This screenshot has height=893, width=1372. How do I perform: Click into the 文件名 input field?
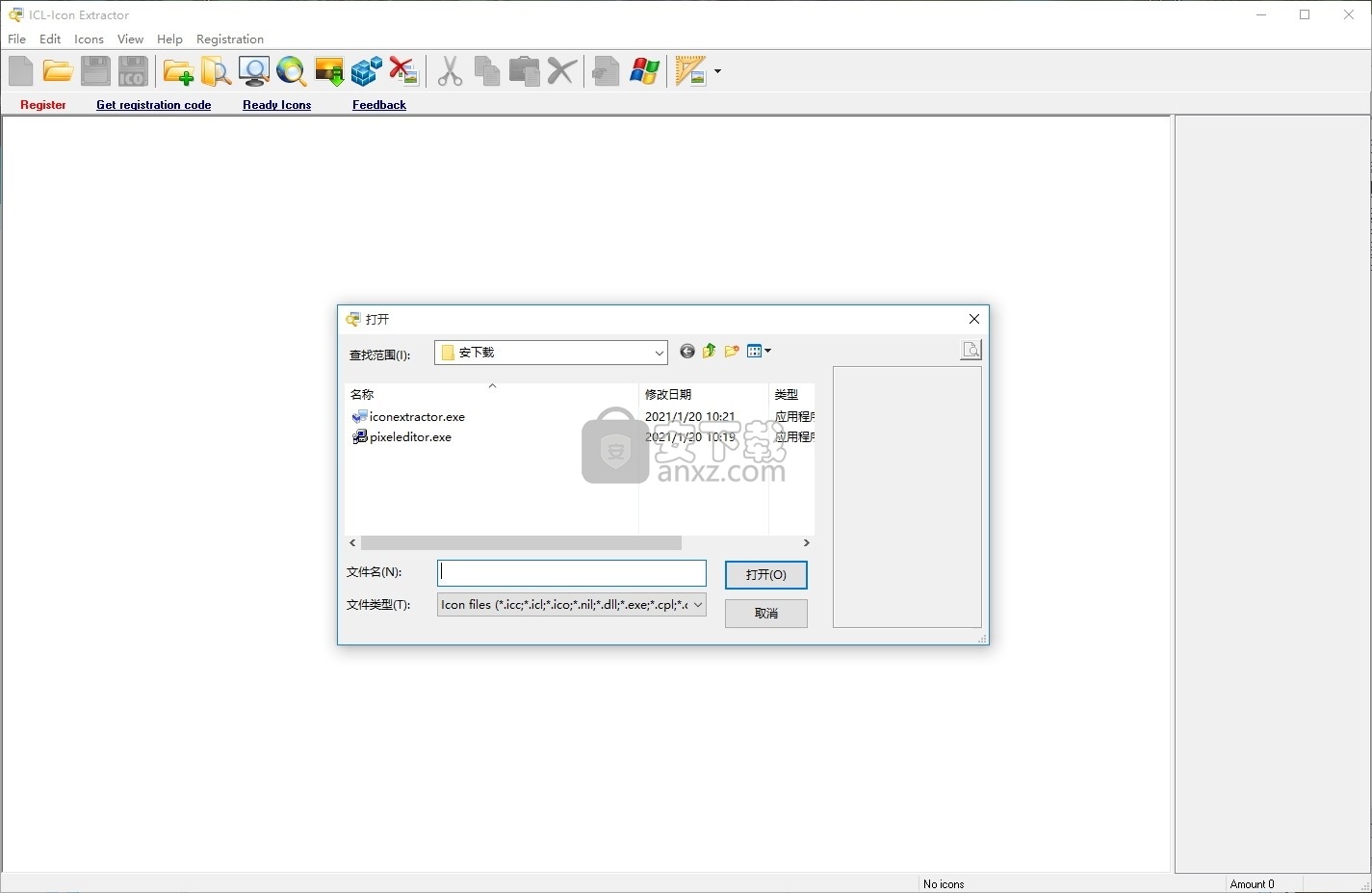[x=572, y=573]
